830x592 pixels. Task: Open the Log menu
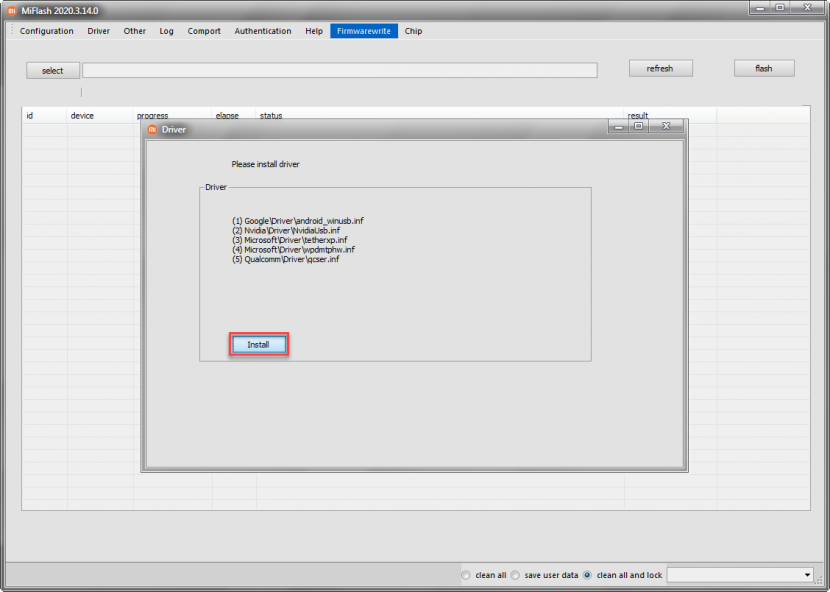coord(166,31)
